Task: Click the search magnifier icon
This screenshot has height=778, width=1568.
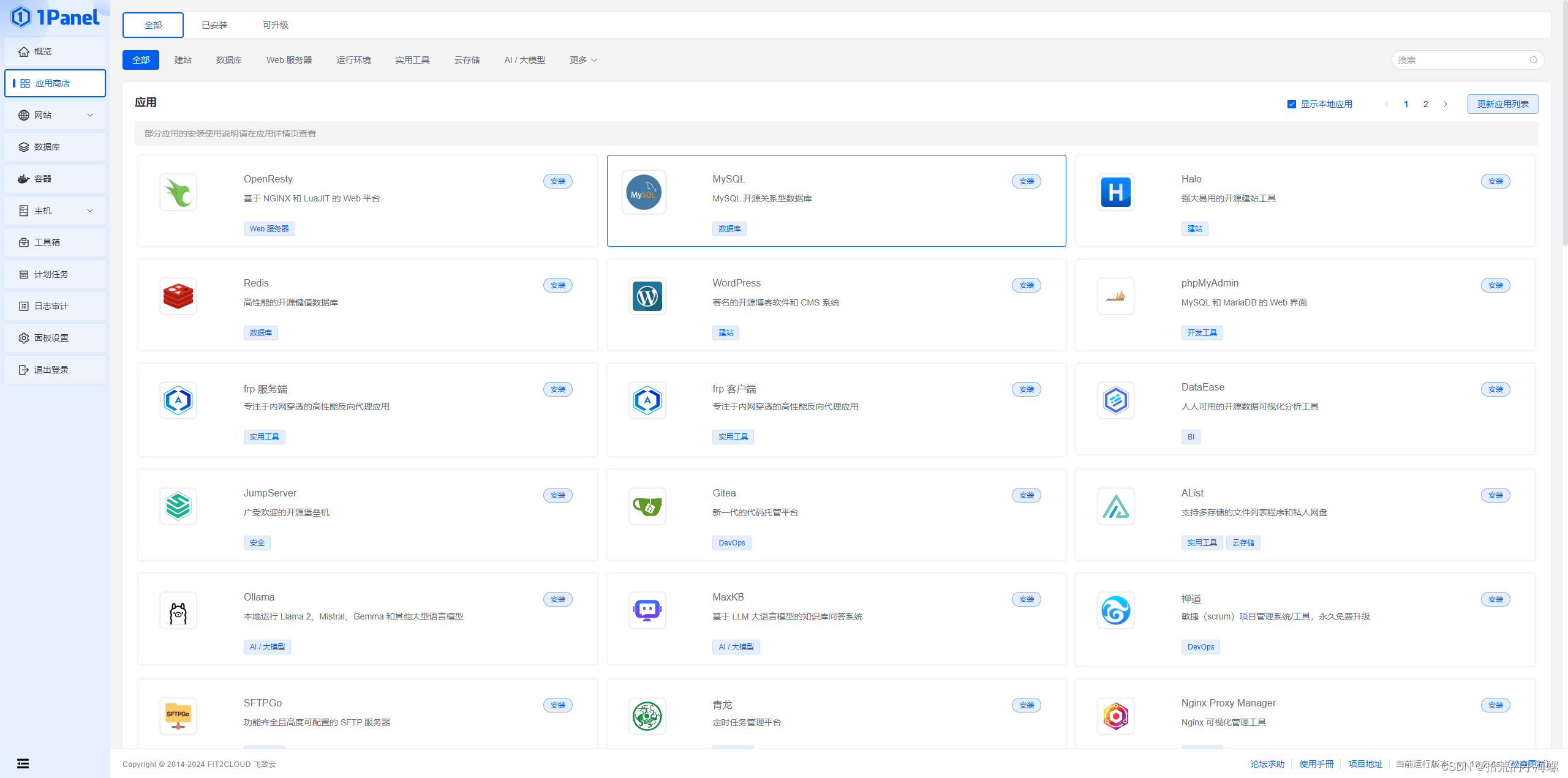Action: coord(1533,60)
